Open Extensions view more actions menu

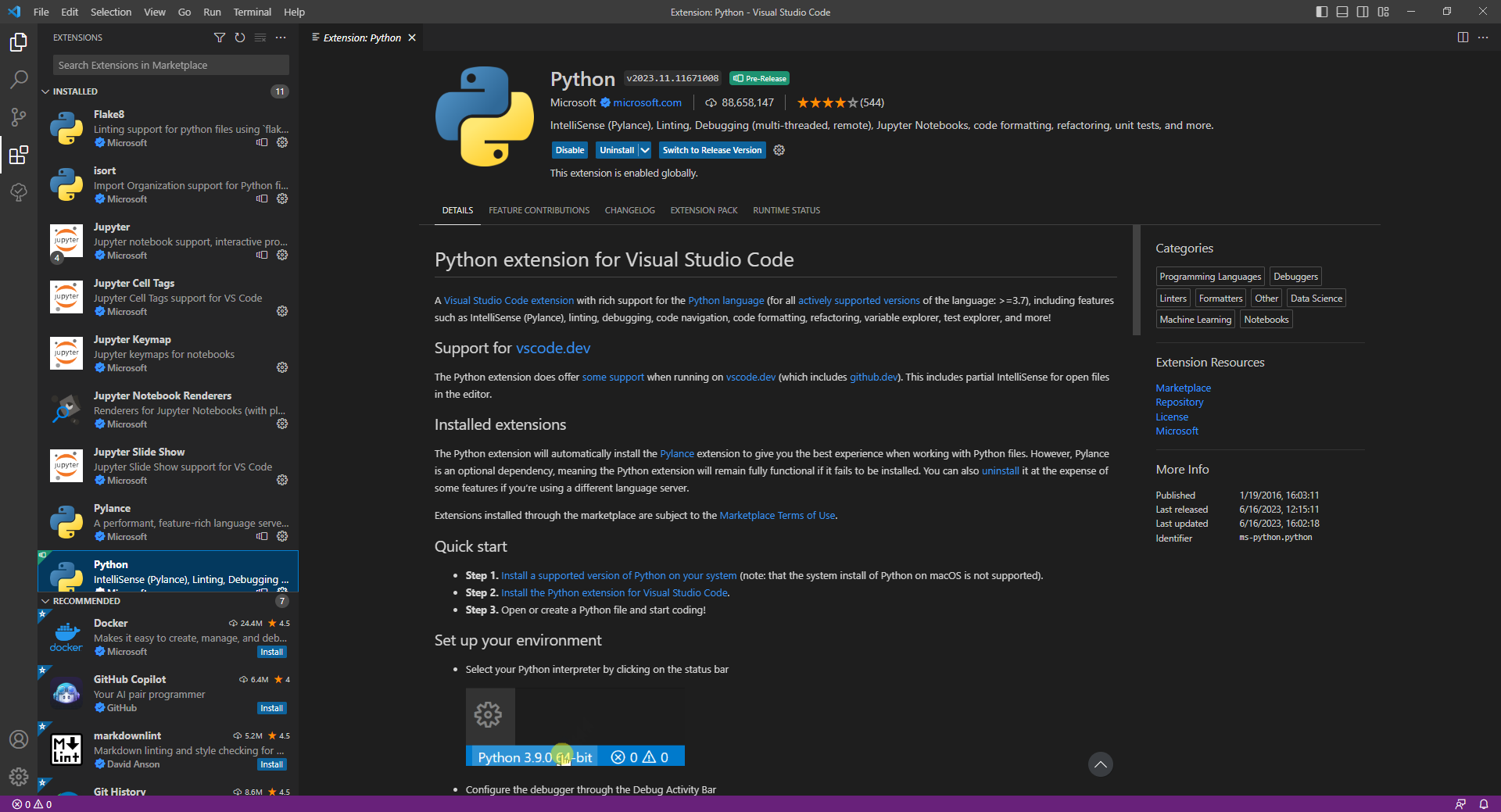(x=281, y=38)
